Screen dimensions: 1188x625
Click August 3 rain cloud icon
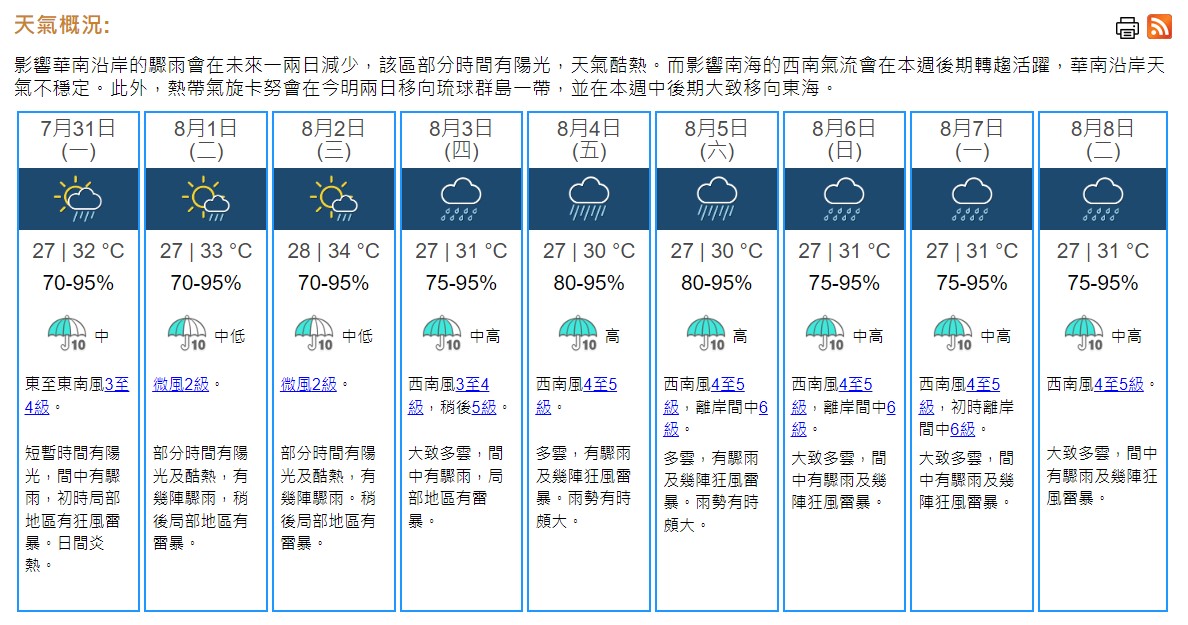[x=461, y=198]
